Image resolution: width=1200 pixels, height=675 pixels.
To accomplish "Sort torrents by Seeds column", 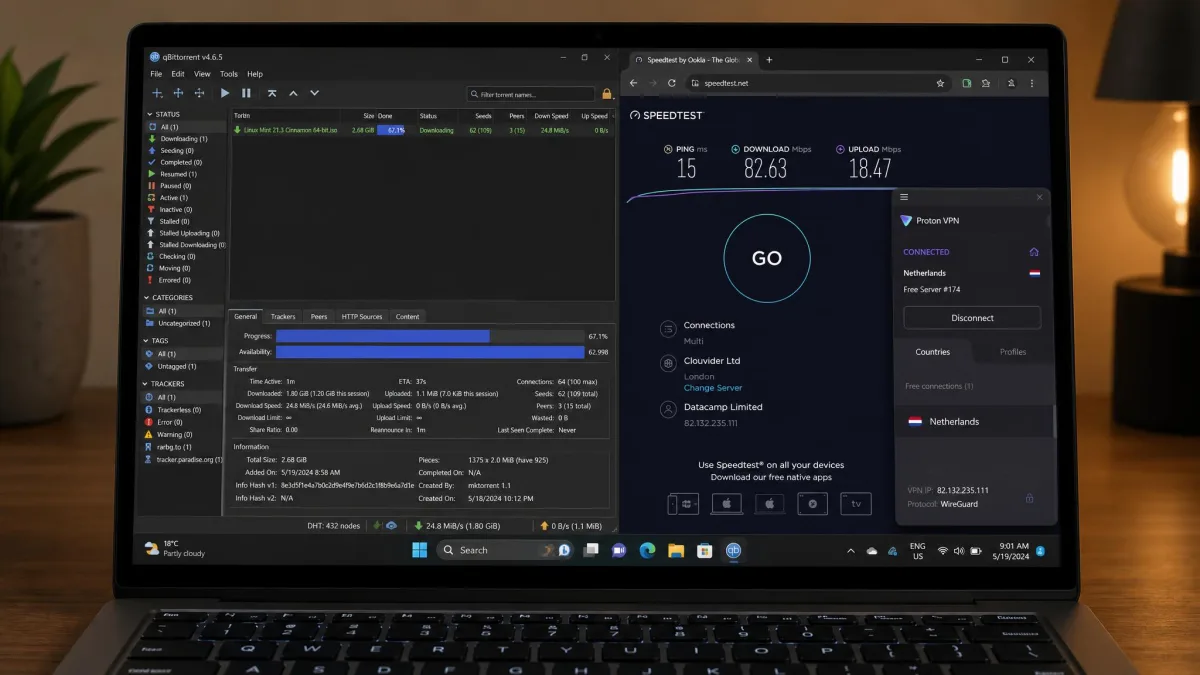I will click(x=483, y=116).
